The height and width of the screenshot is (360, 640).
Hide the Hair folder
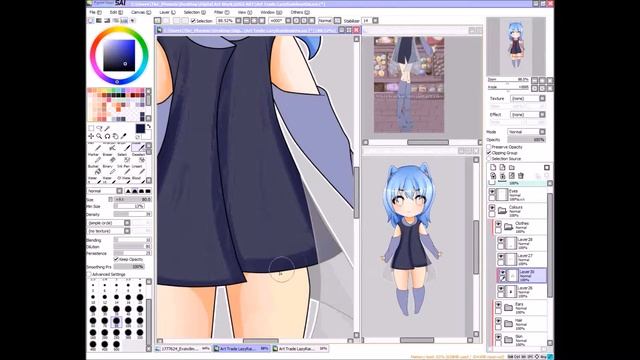tap(499, 321)
